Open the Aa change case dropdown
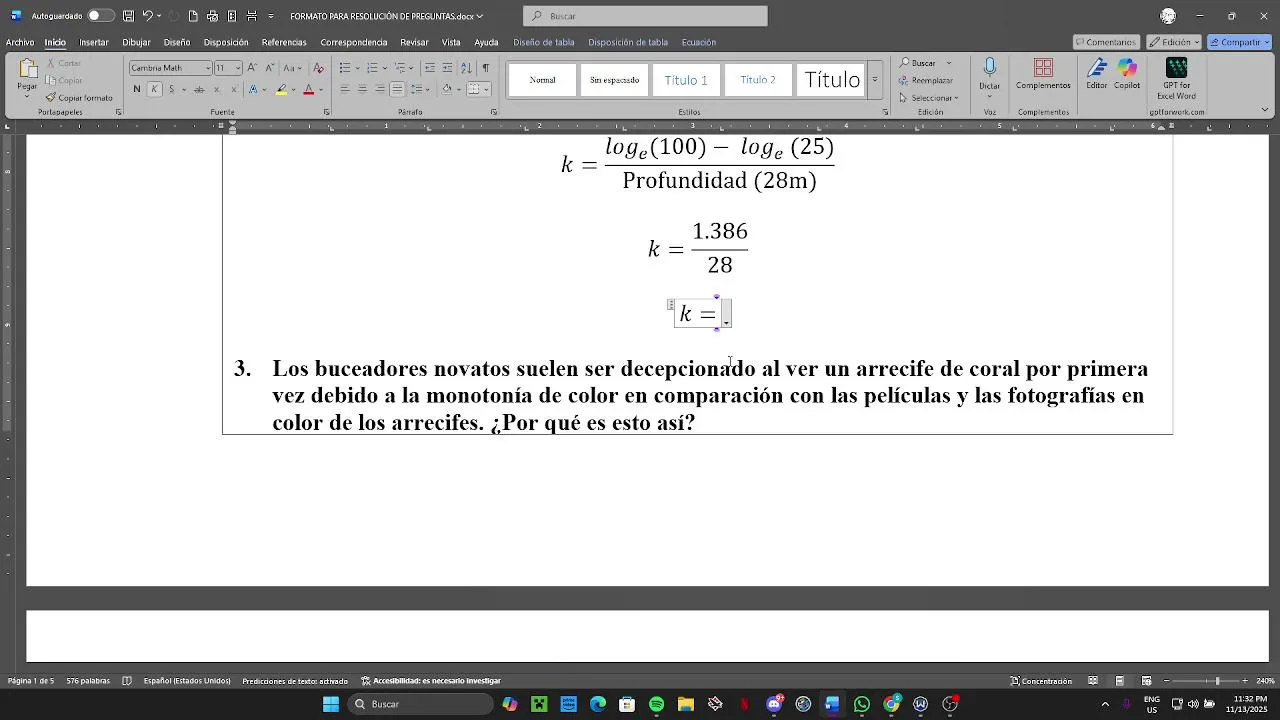1280x720 pixels. [292, 68]
